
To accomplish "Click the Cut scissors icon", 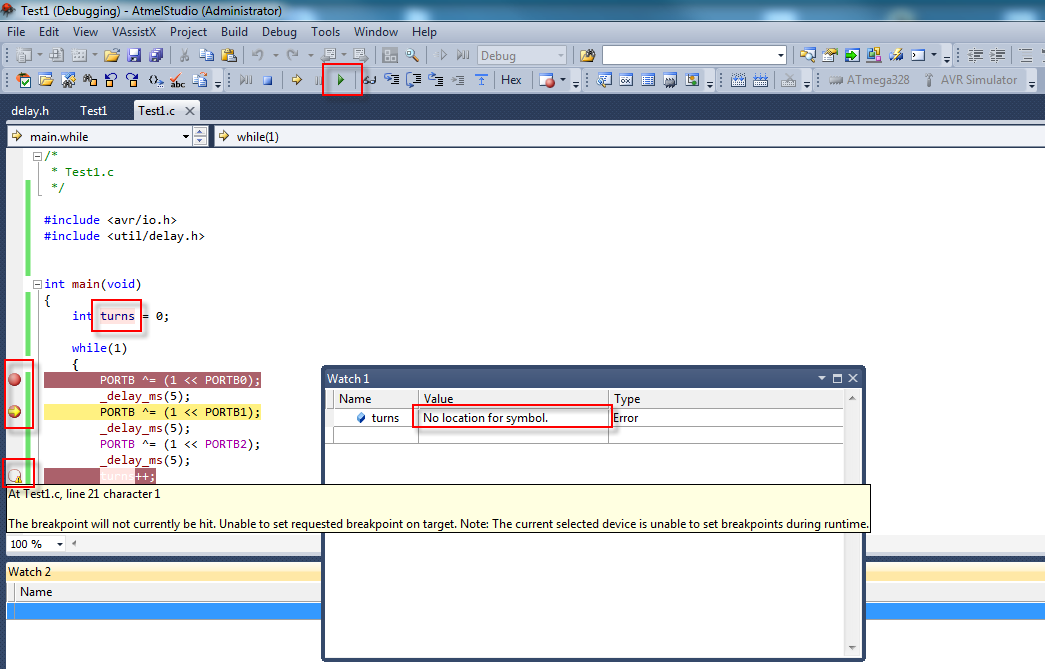I will pos(185,55).
